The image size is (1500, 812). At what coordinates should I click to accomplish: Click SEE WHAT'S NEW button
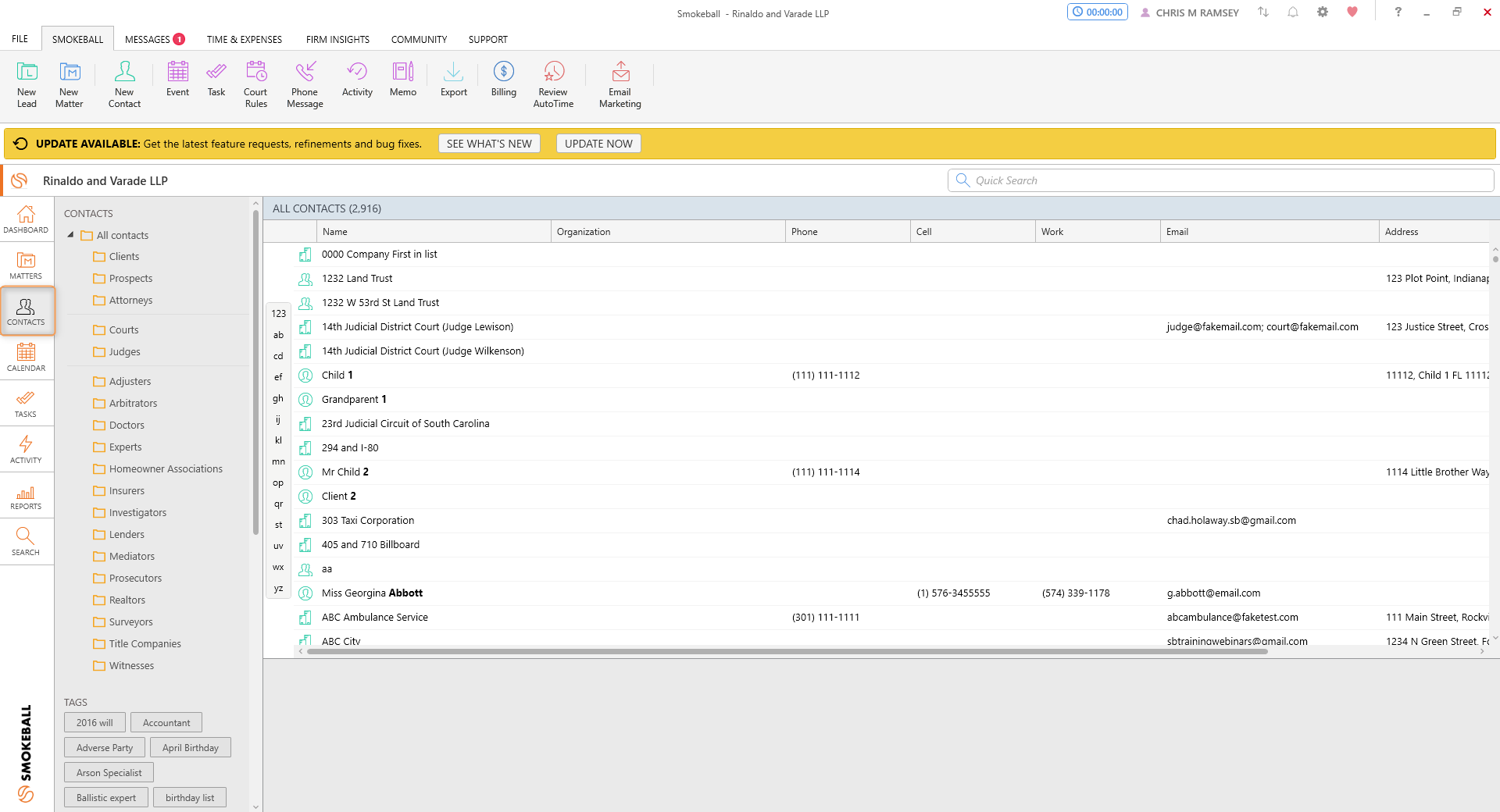tap(489, 144)
